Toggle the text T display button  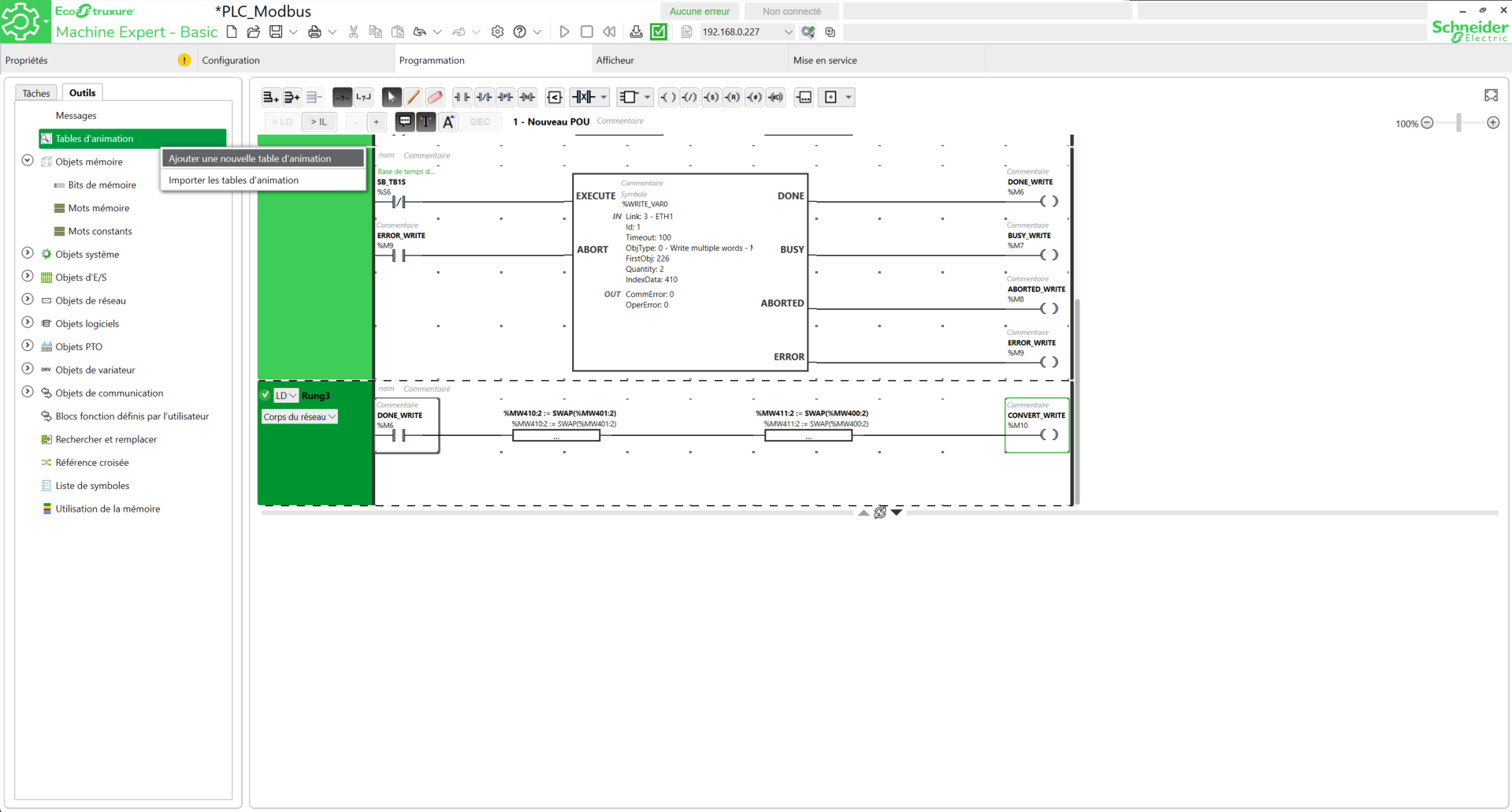click(425, 121)
